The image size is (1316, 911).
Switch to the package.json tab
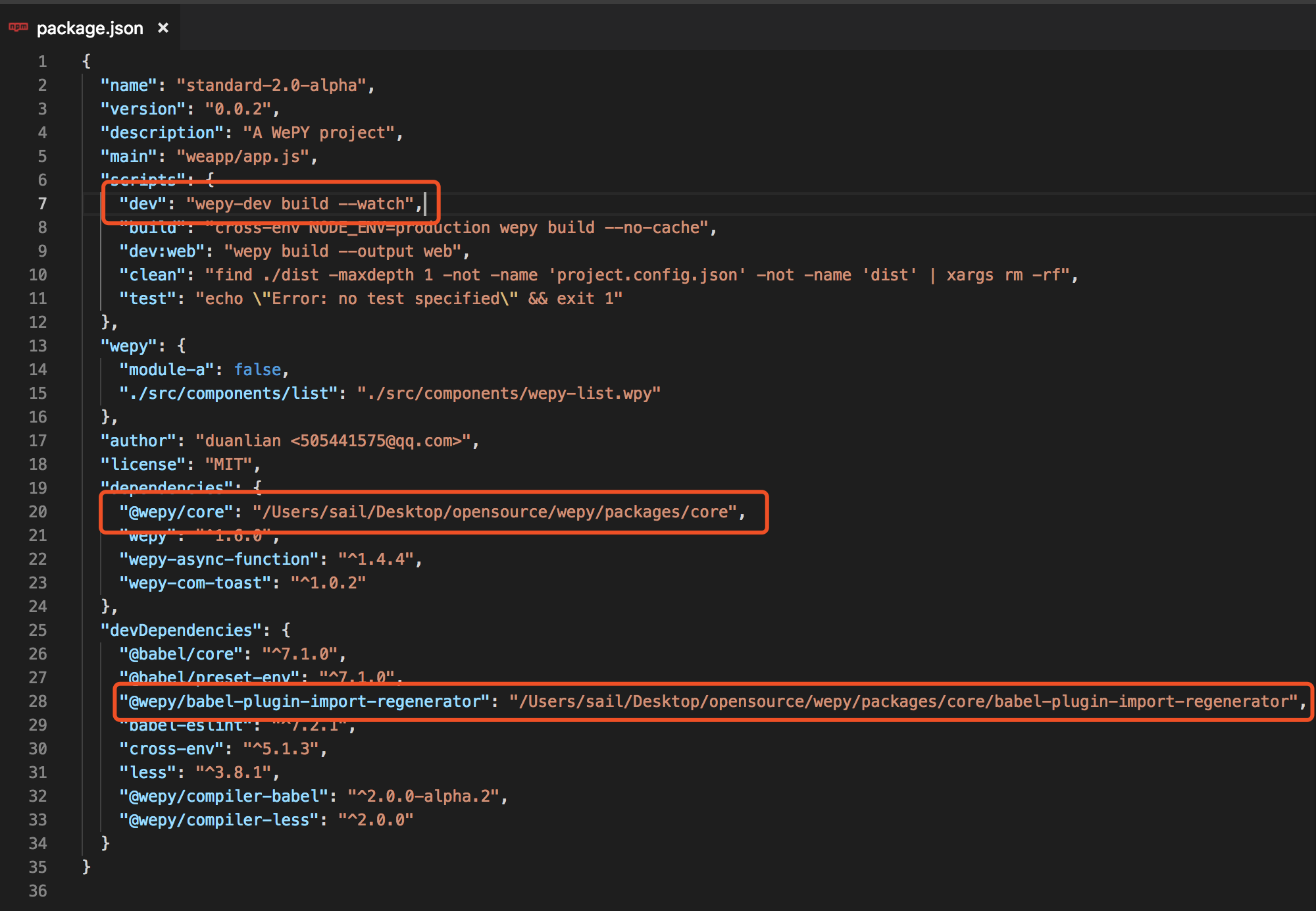[x=90, y=28]
